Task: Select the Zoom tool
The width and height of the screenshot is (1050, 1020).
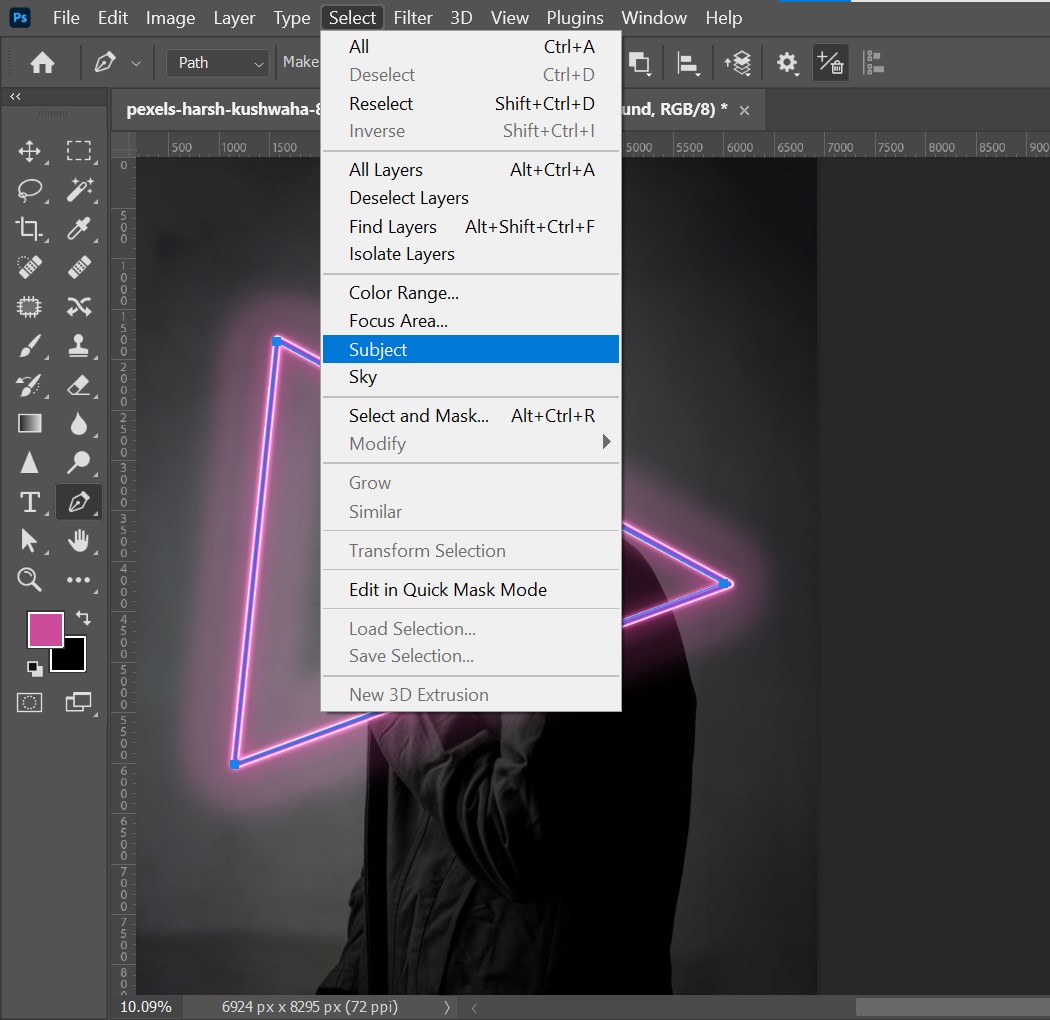Action: coord(29,579)
